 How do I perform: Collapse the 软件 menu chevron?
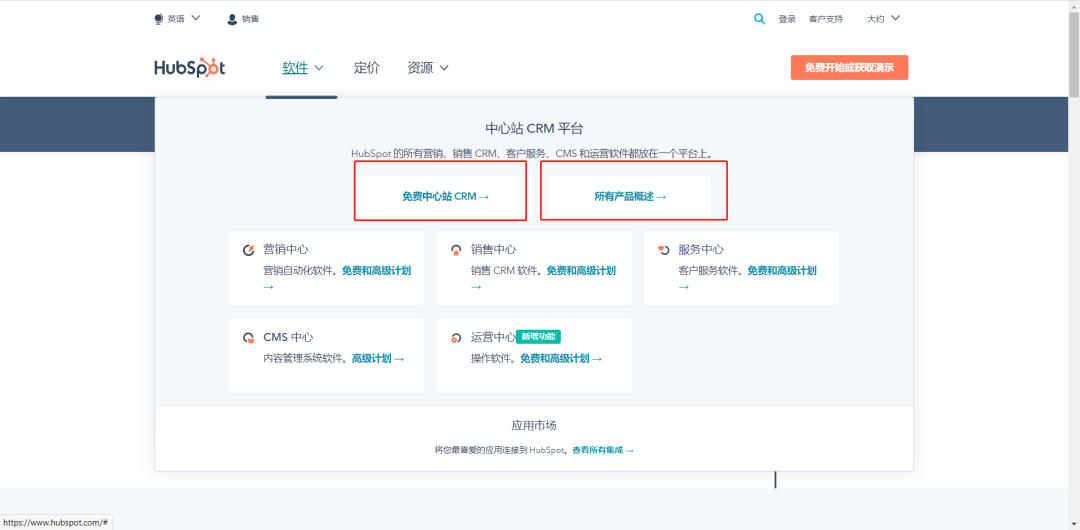tap(319, 68)
